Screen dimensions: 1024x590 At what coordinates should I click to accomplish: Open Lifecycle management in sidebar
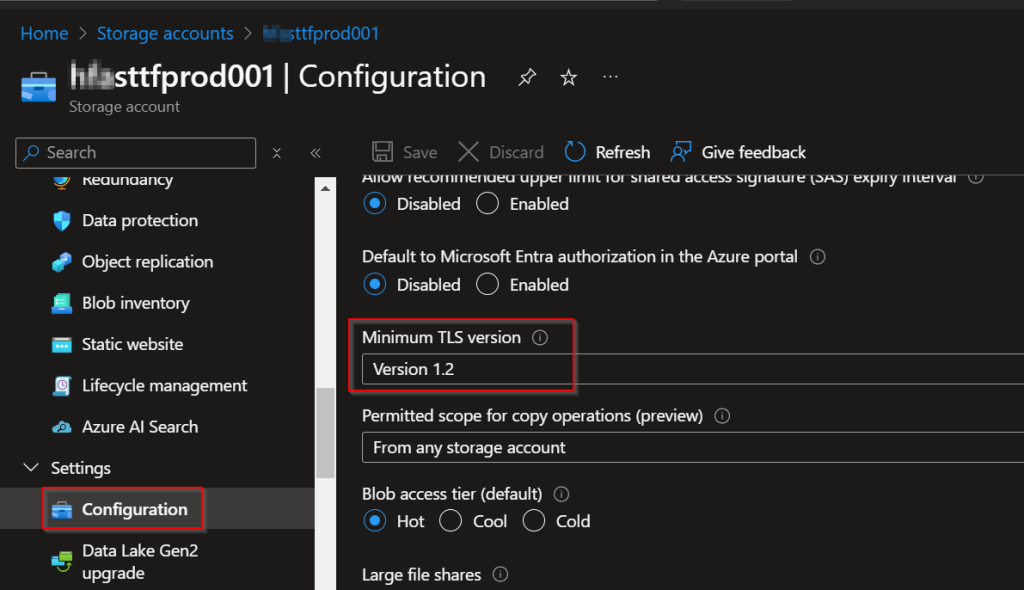tap(165, 386)
